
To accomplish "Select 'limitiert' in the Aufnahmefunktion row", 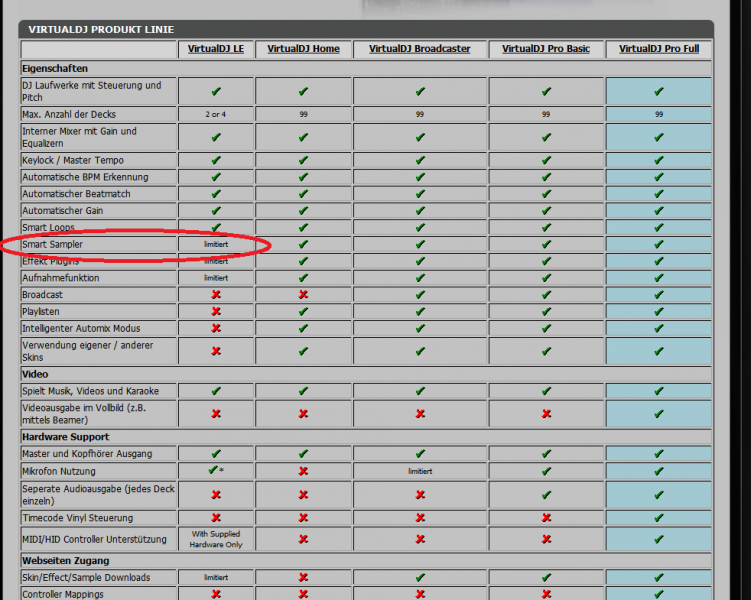I will click(216, 278).
